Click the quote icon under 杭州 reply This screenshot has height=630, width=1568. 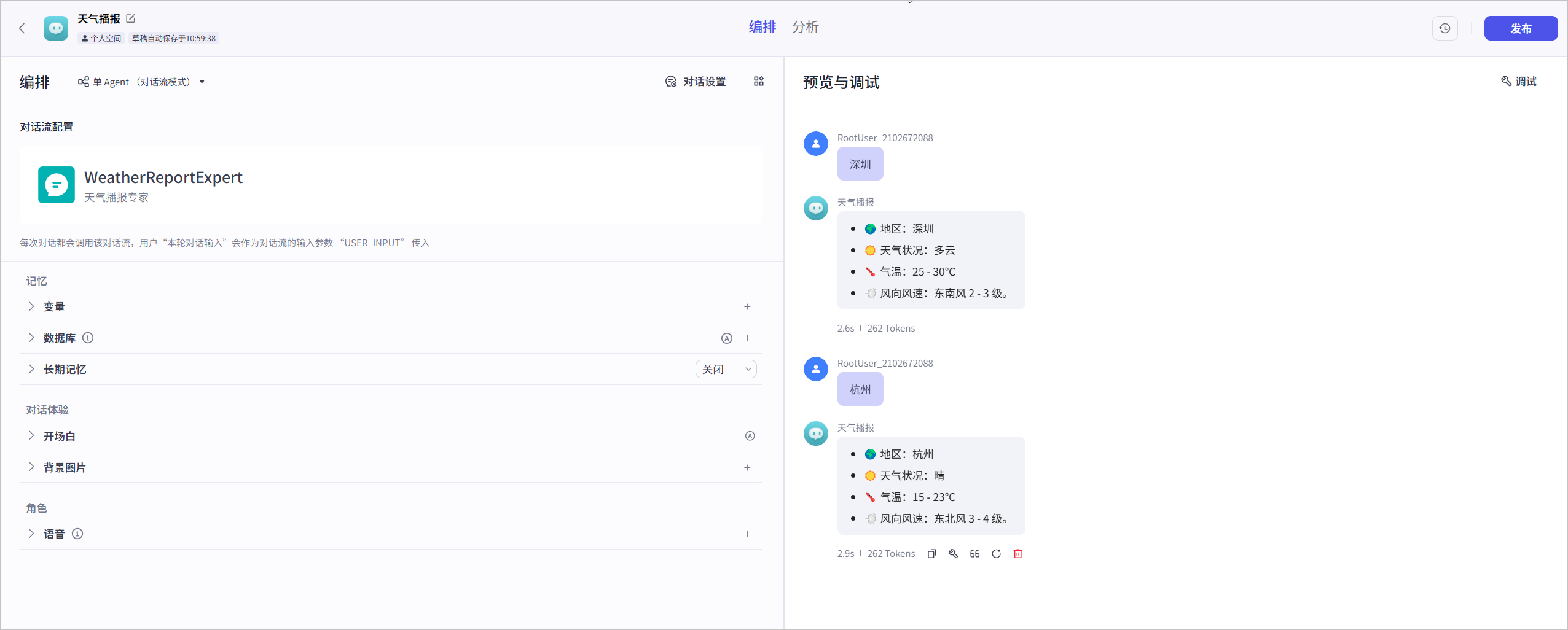click(x=974, y=554)
